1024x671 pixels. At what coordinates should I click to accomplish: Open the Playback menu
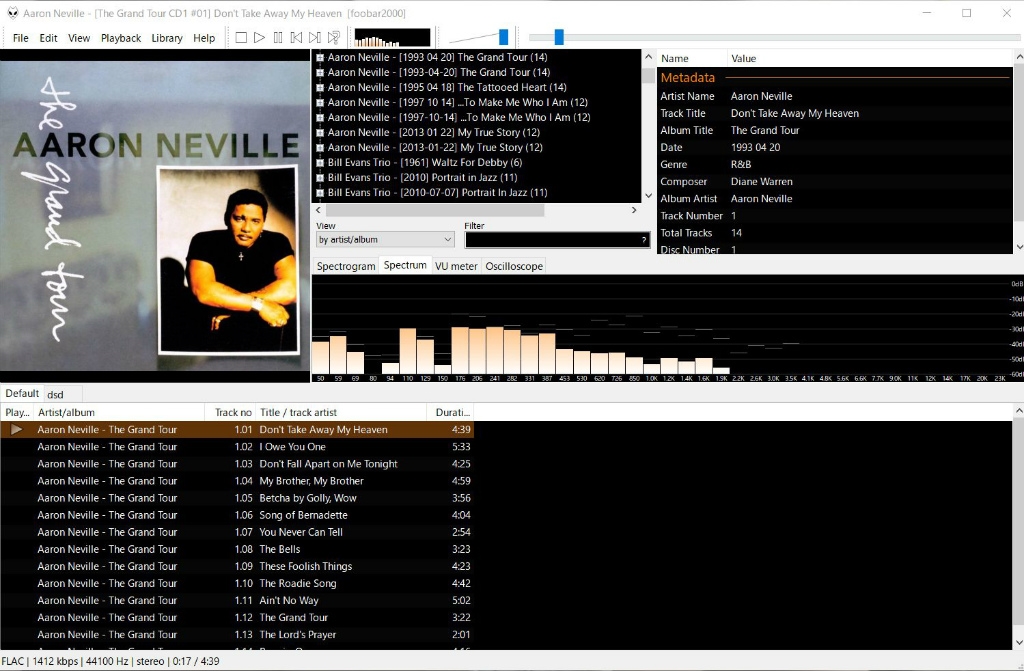click(x=121, y=38)
